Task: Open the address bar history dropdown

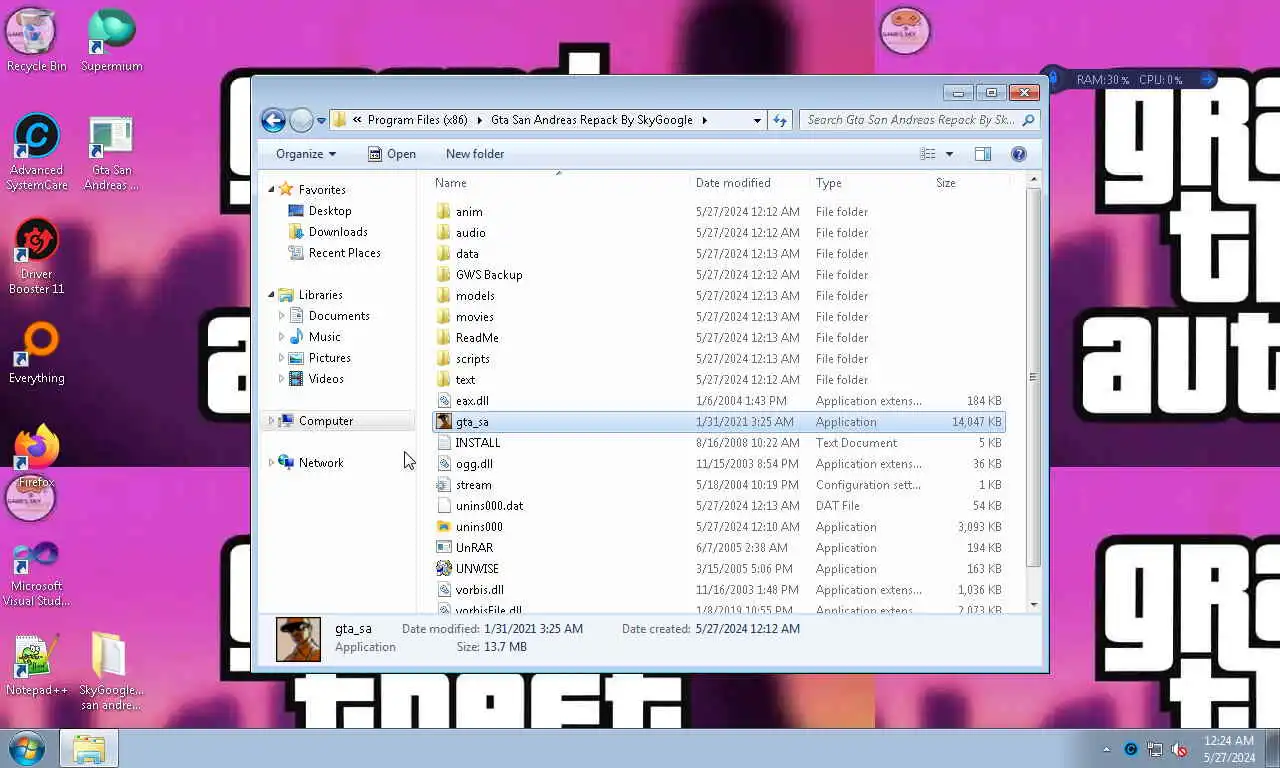Action: pos(757,120)
